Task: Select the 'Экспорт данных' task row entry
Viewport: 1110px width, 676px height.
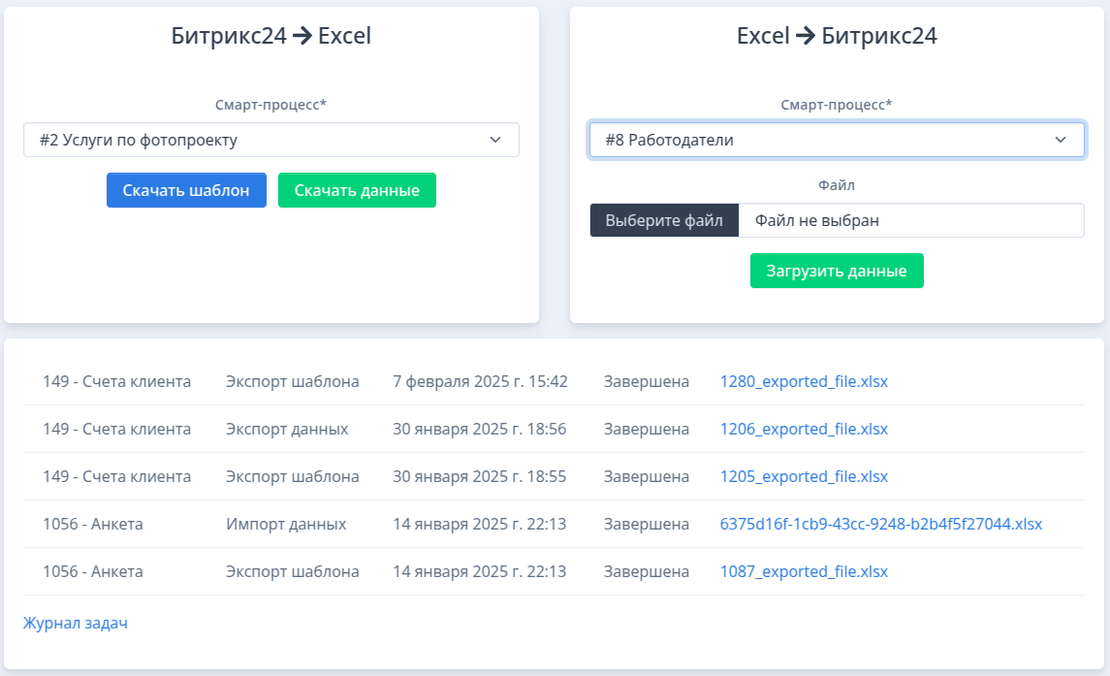Action: pos(287,429)
